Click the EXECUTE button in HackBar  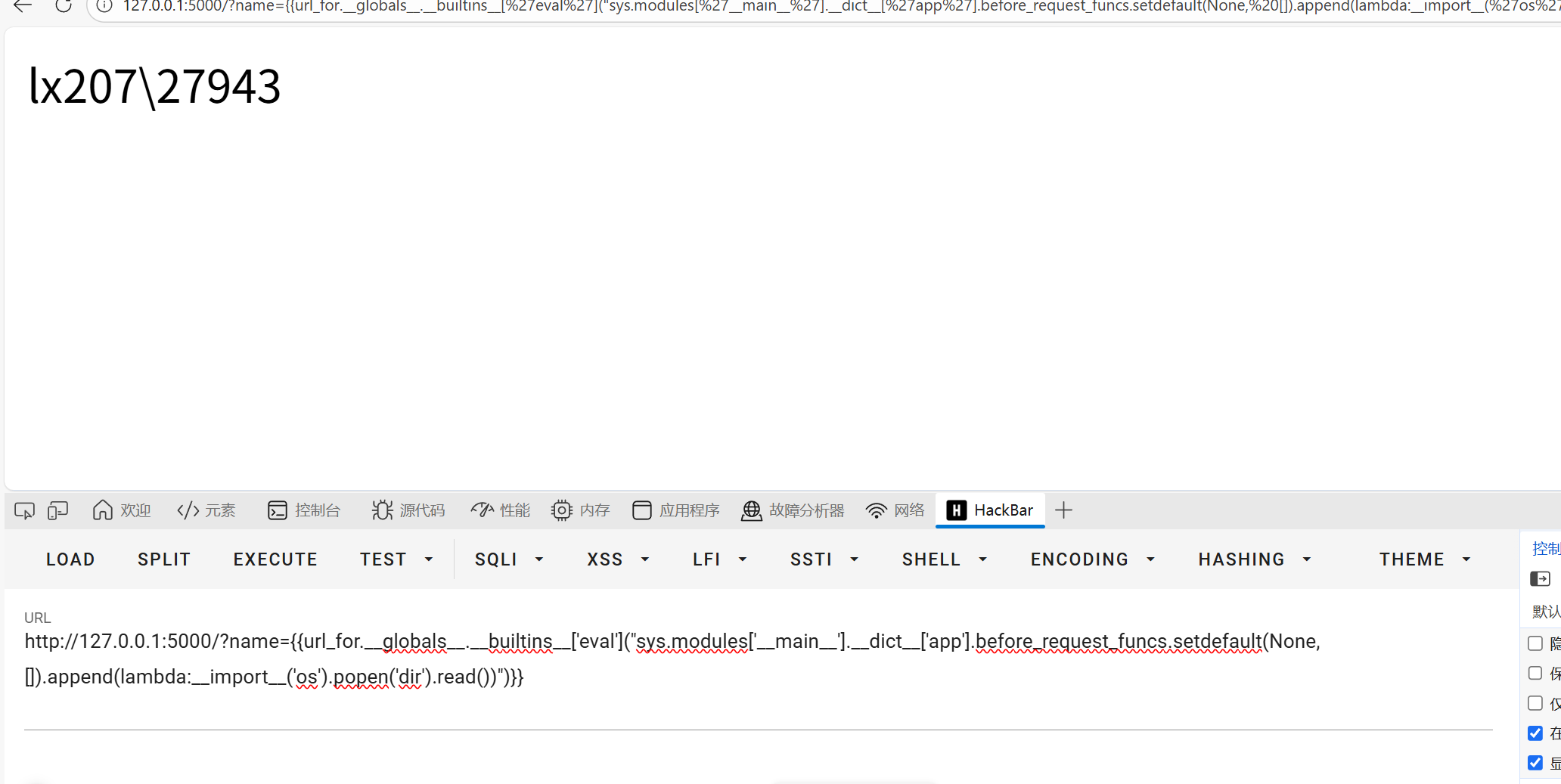275,559
